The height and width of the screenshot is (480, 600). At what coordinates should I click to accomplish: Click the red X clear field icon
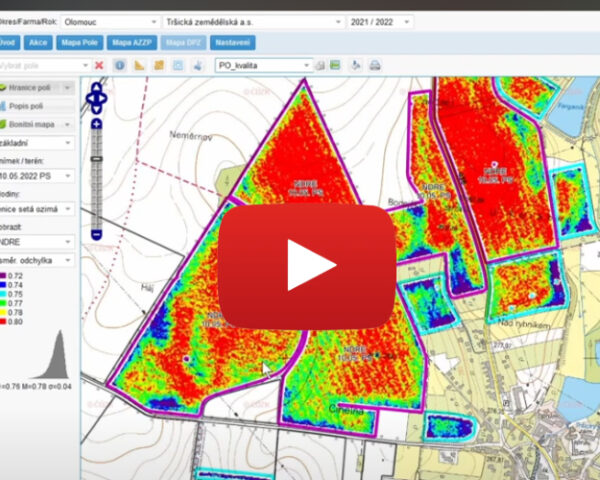click(99, 65)
